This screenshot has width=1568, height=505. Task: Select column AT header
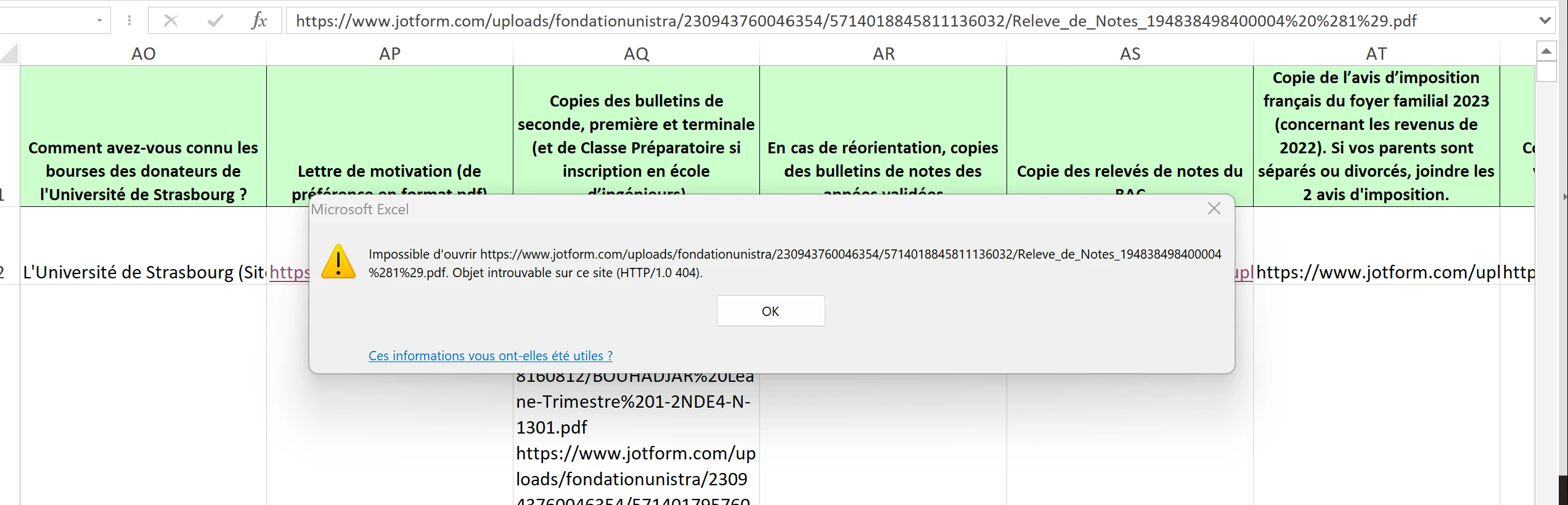tap(1376, 54)
